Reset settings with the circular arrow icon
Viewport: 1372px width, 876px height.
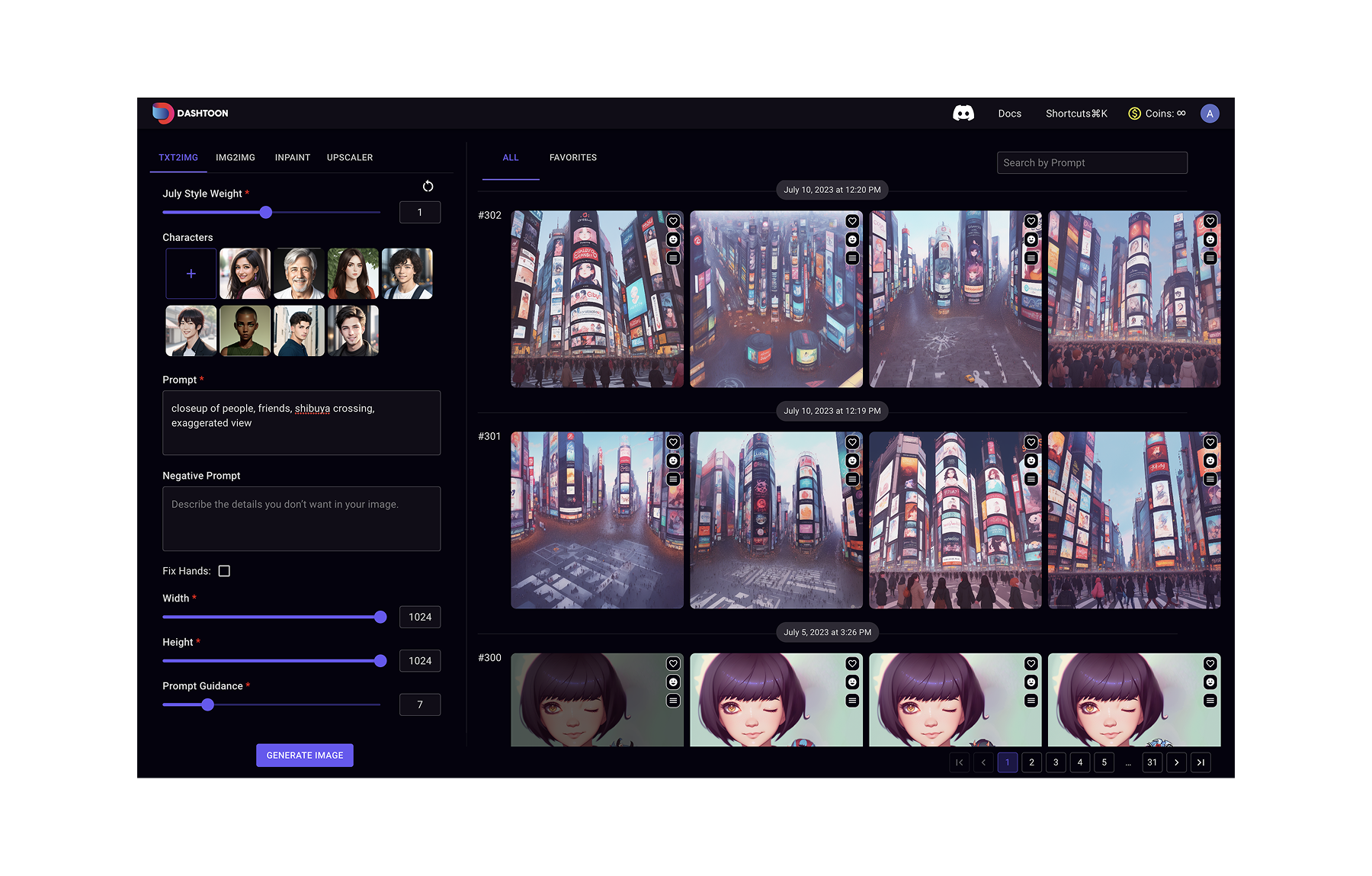[x=428, y=186]
